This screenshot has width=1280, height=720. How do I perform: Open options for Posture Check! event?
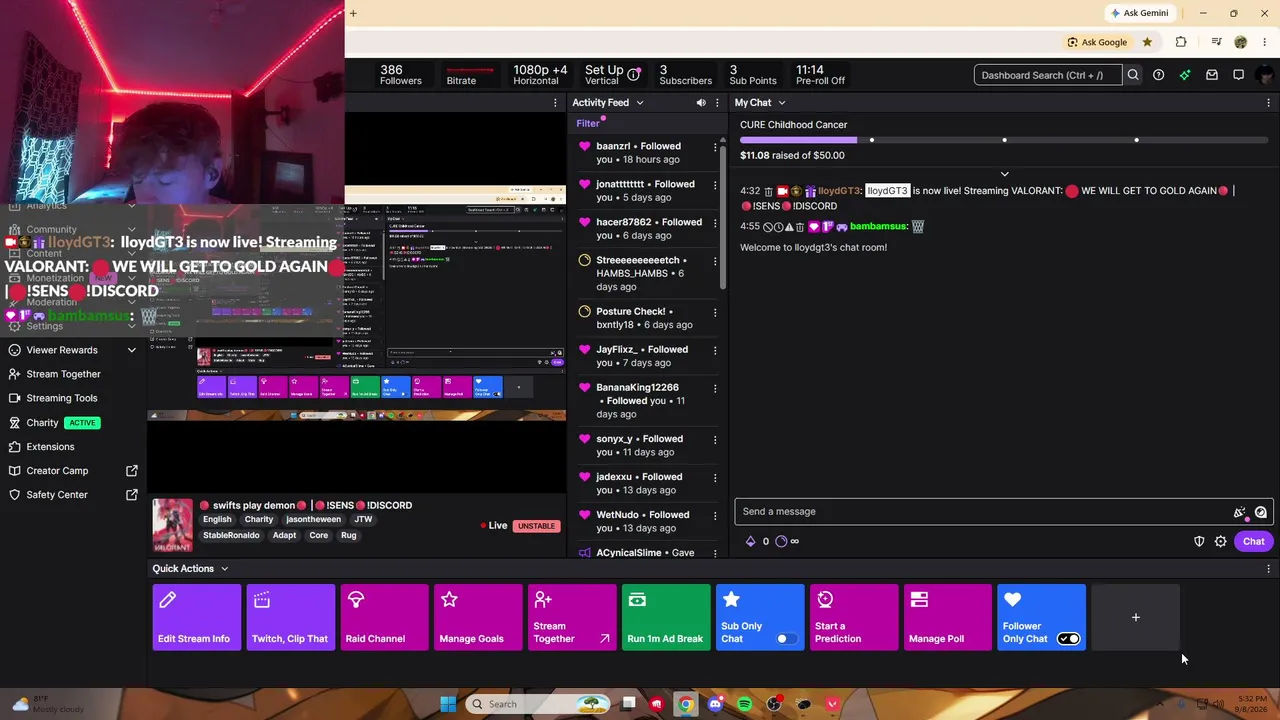coord(715,312)
